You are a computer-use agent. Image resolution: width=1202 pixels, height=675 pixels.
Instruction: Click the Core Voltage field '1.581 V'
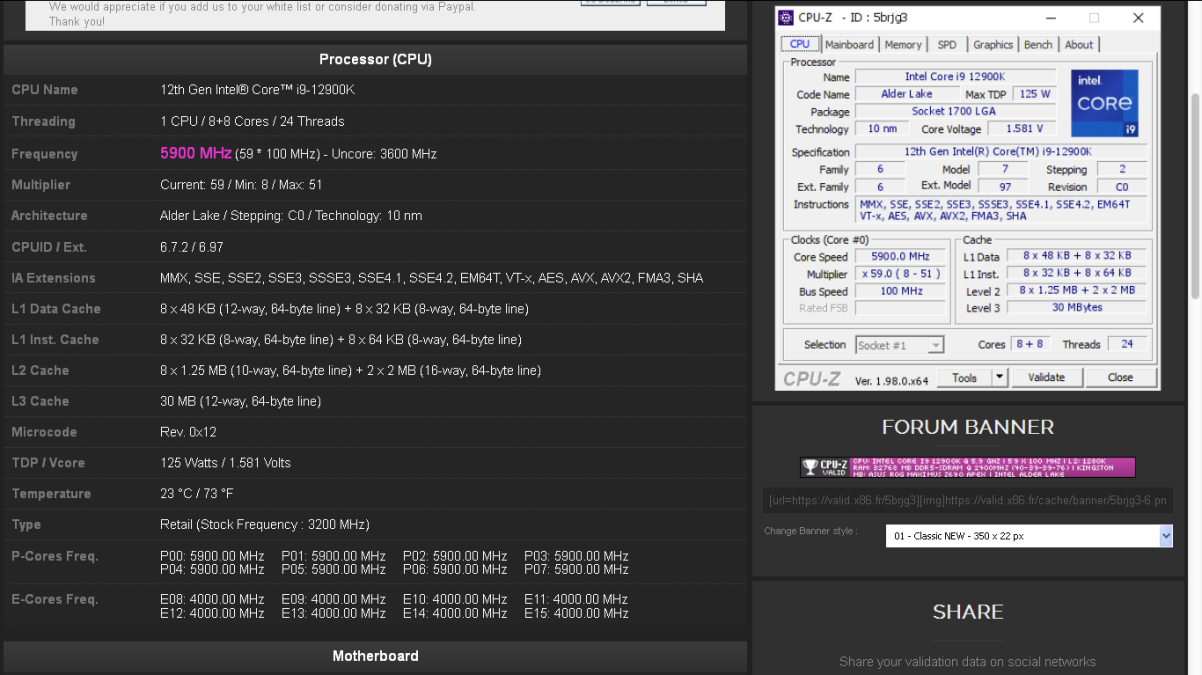(1022, 129)
